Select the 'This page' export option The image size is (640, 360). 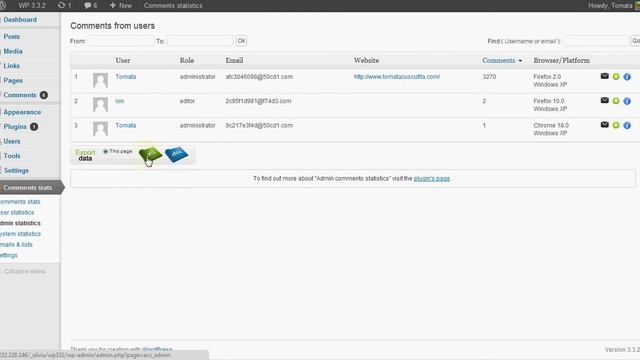click(105, 151)
